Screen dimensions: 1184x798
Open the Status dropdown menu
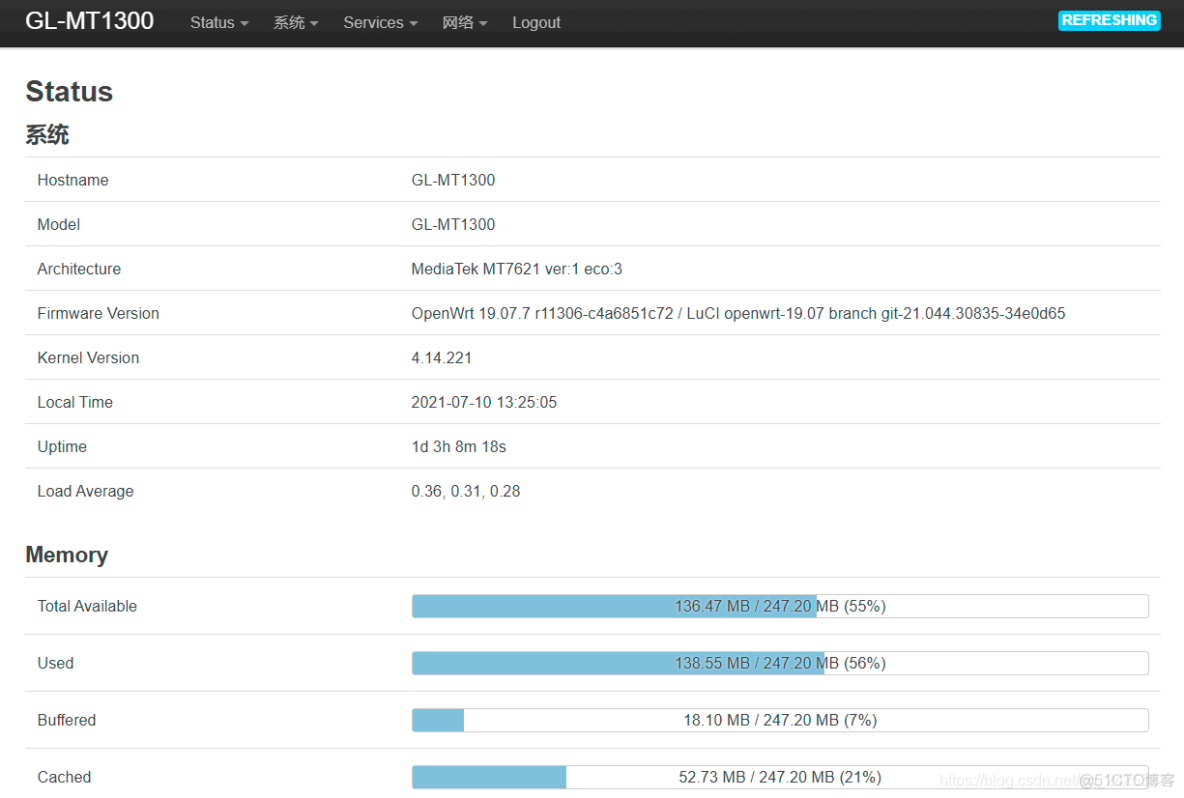tap(219, 22)
